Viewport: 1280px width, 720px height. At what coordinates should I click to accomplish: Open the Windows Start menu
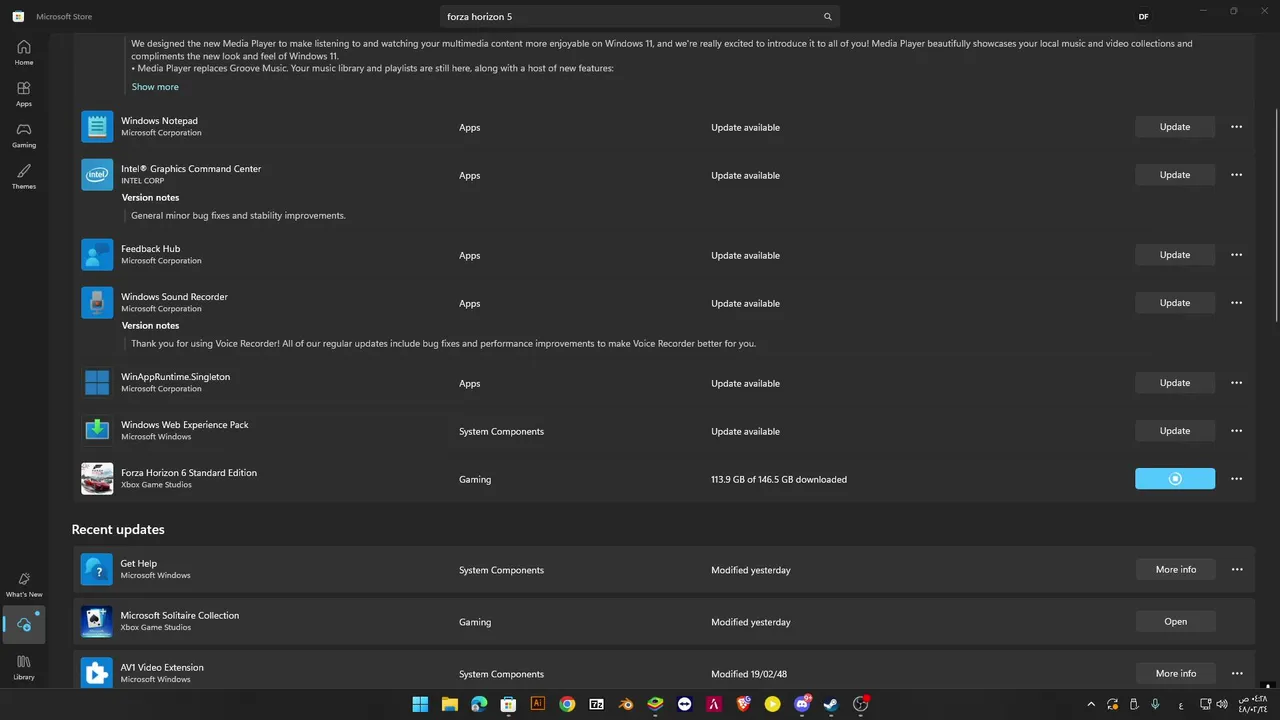420,704
